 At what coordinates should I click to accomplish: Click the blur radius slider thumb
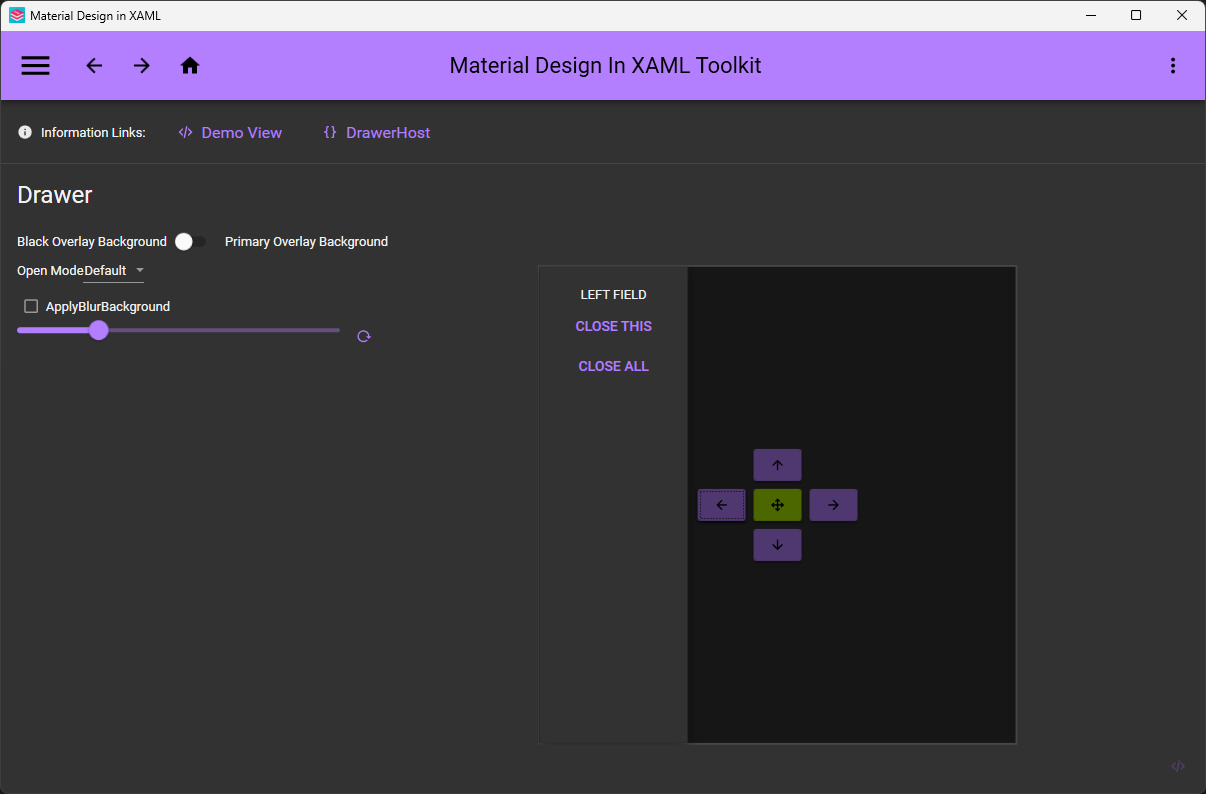tap(98, 330)
